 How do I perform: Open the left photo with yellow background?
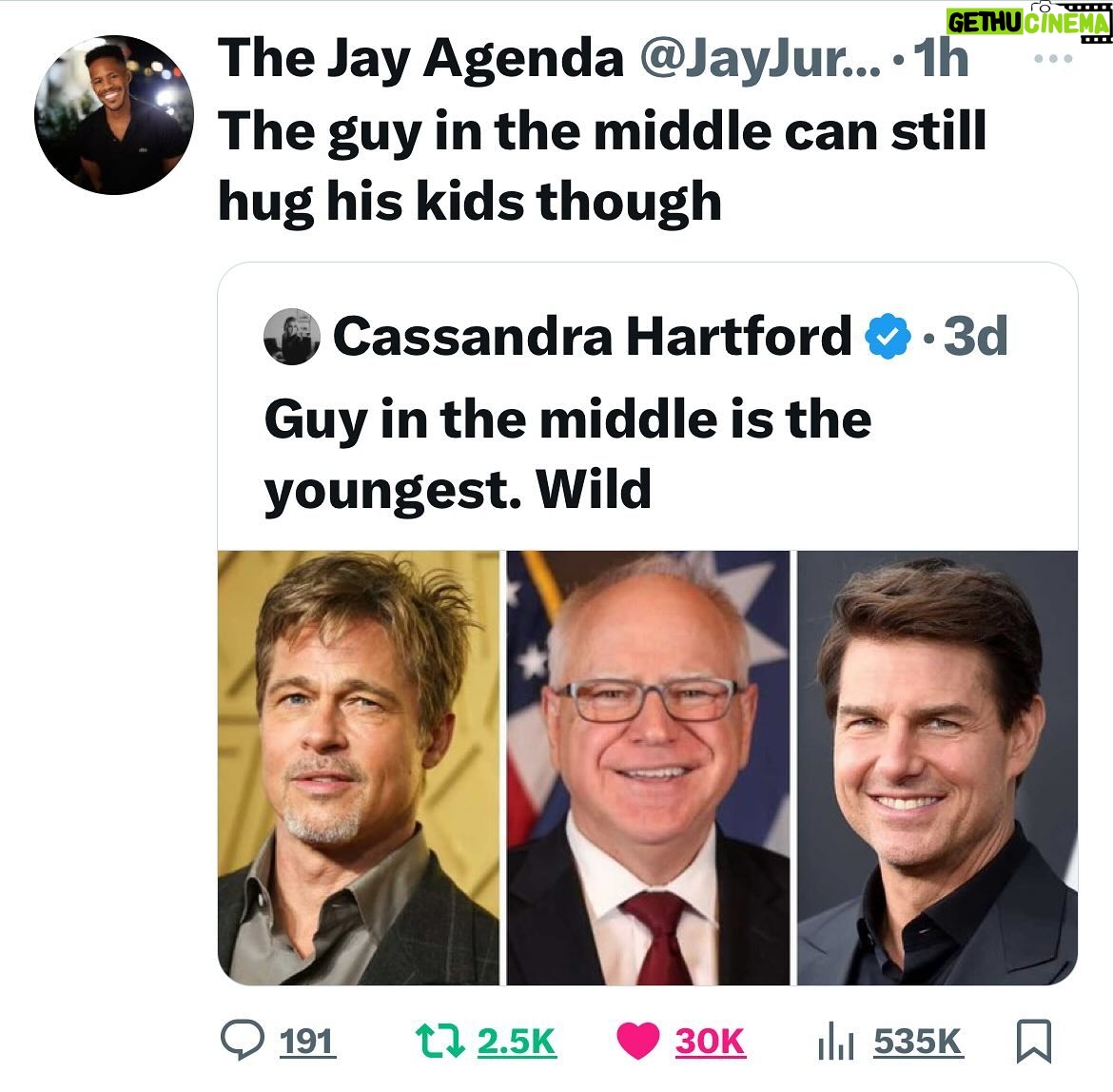[x=359, y=768]
